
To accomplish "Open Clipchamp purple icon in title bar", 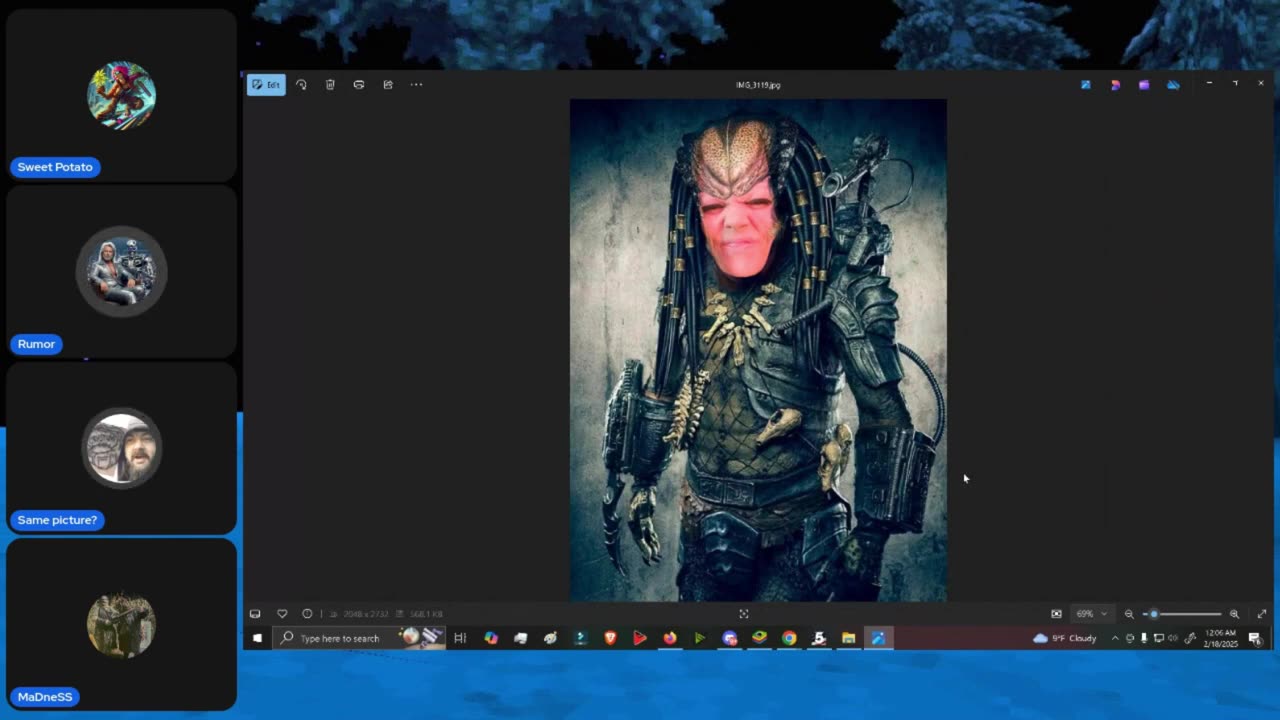I will click(1144, 85).
